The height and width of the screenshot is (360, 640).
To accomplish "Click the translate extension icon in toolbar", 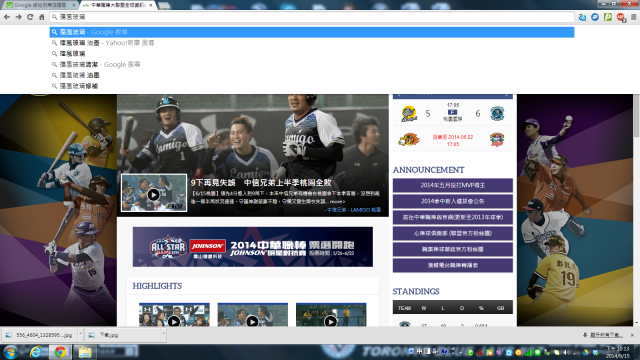I will click(x=582, y=17).
